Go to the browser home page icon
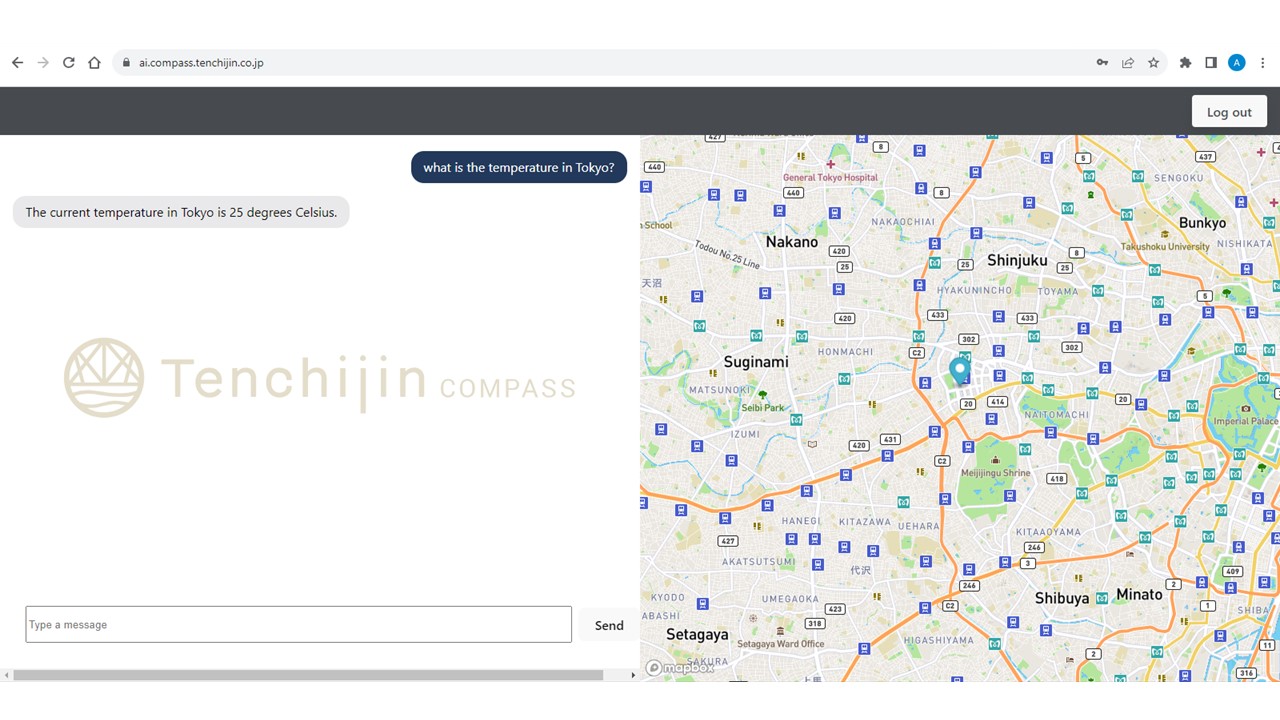Screen dimensions: 1280x720 tap(94, 62)
